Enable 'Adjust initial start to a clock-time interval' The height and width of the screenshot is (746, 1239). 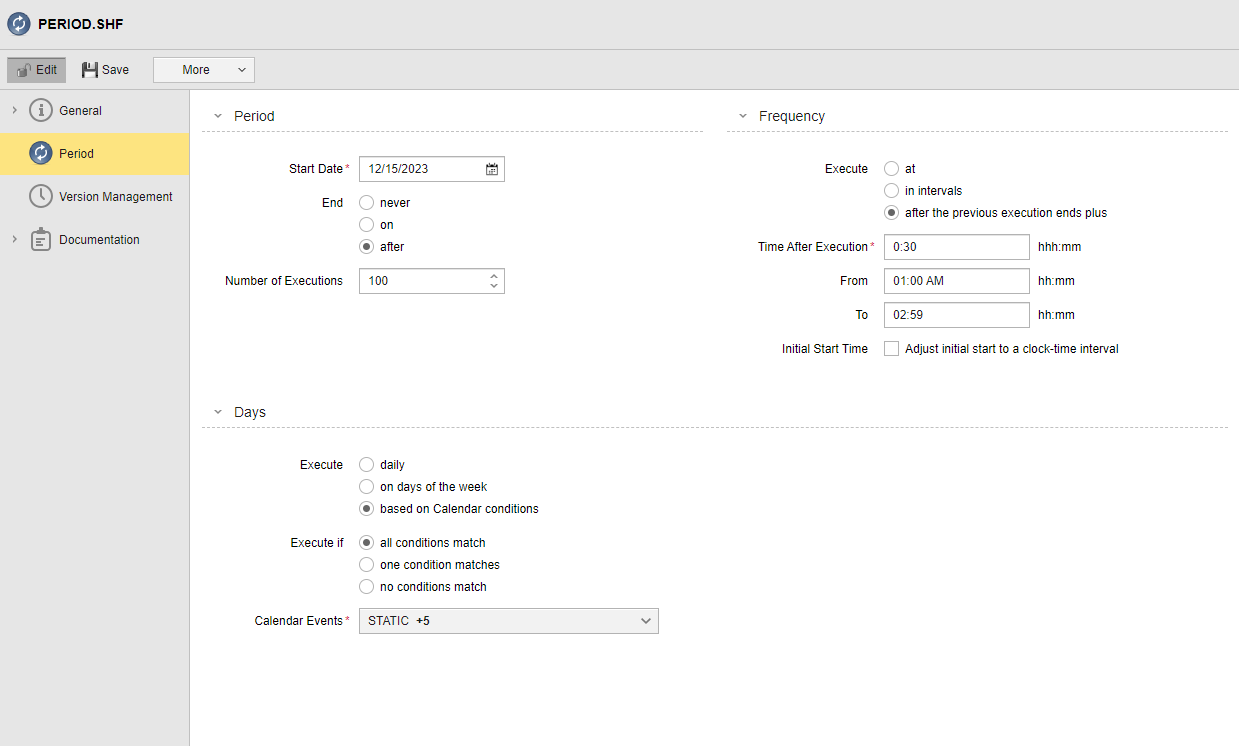coord(891,348)
